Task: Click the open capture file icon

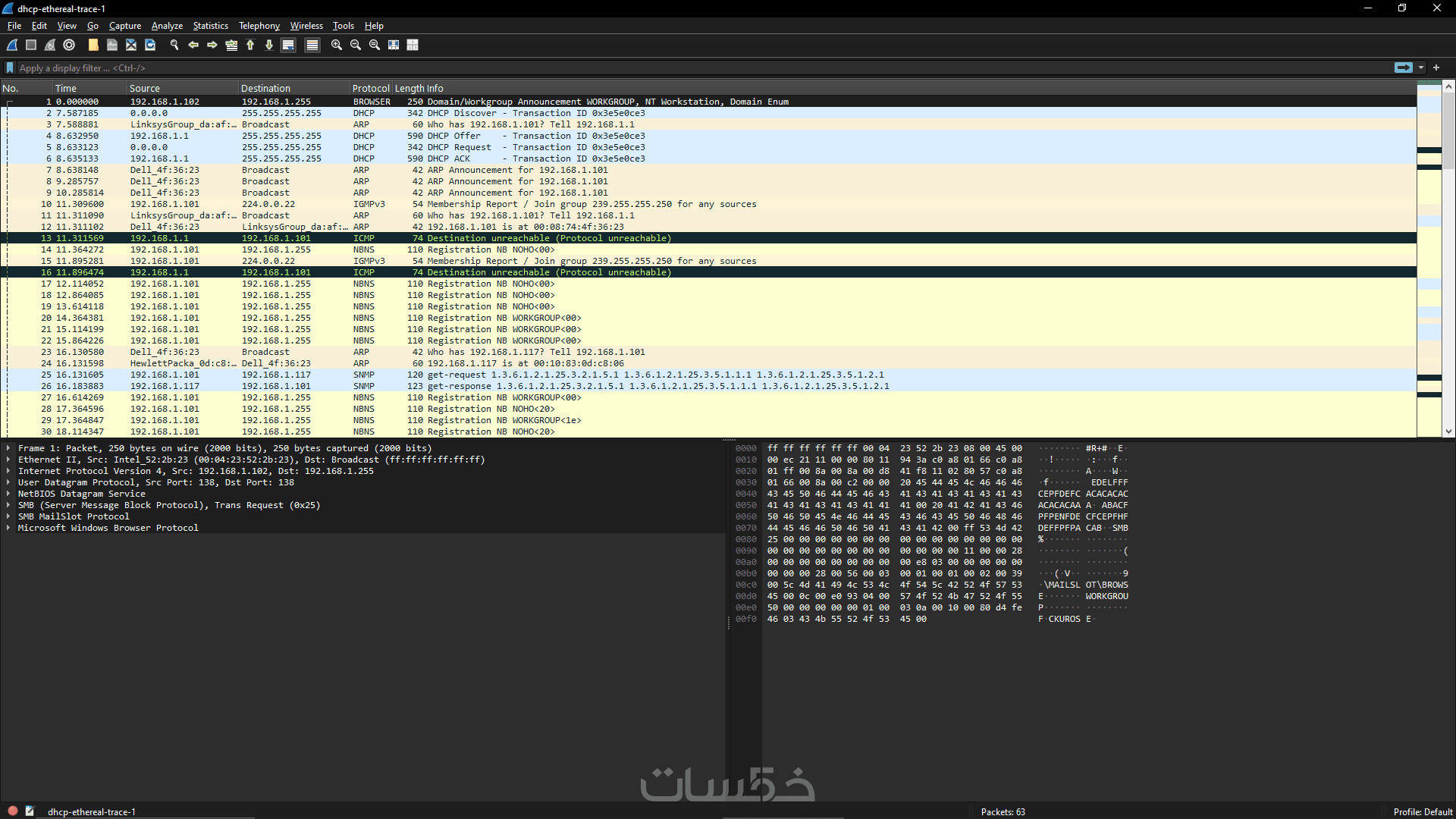Action: tap(93, 45)
